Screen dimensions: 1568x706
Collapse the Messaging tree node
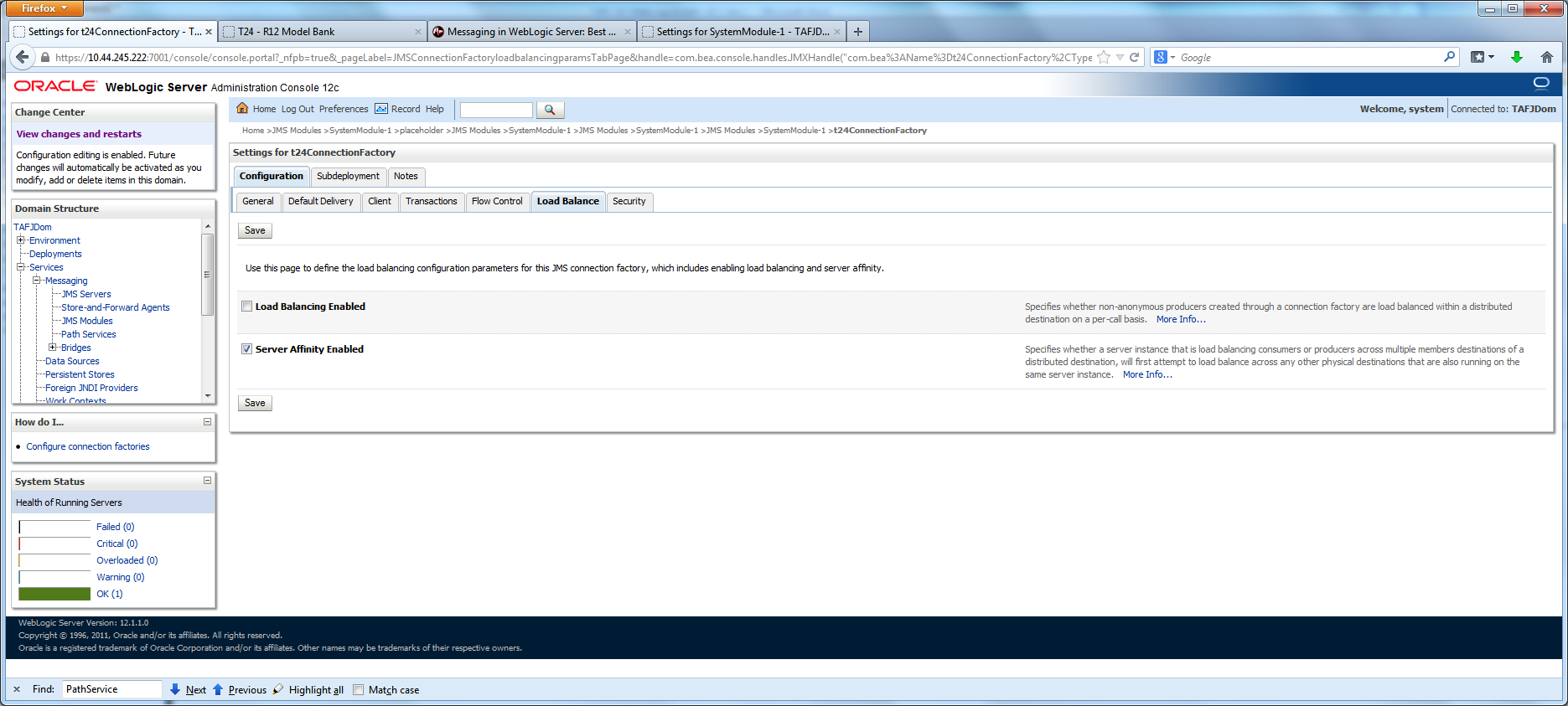coord(36,281)
